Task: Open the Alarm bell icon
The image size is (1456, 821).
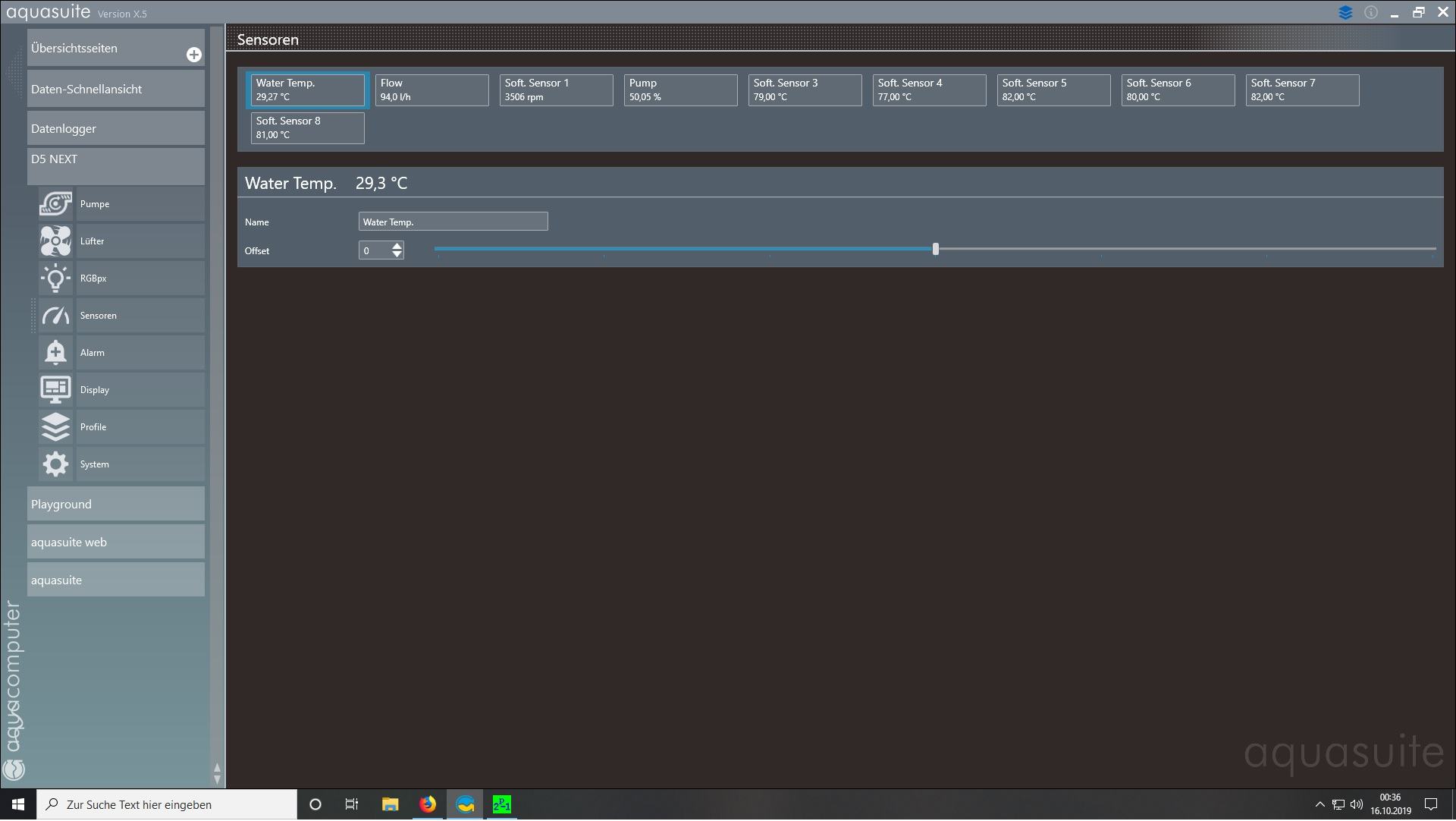Action: 55,353
